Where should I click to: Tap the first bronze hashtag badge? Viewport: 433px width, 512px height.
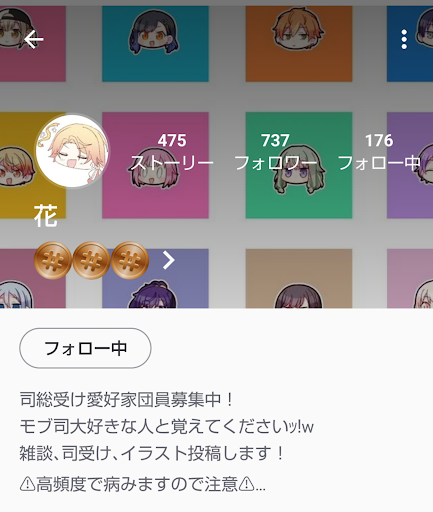click(x=53, y=260)
